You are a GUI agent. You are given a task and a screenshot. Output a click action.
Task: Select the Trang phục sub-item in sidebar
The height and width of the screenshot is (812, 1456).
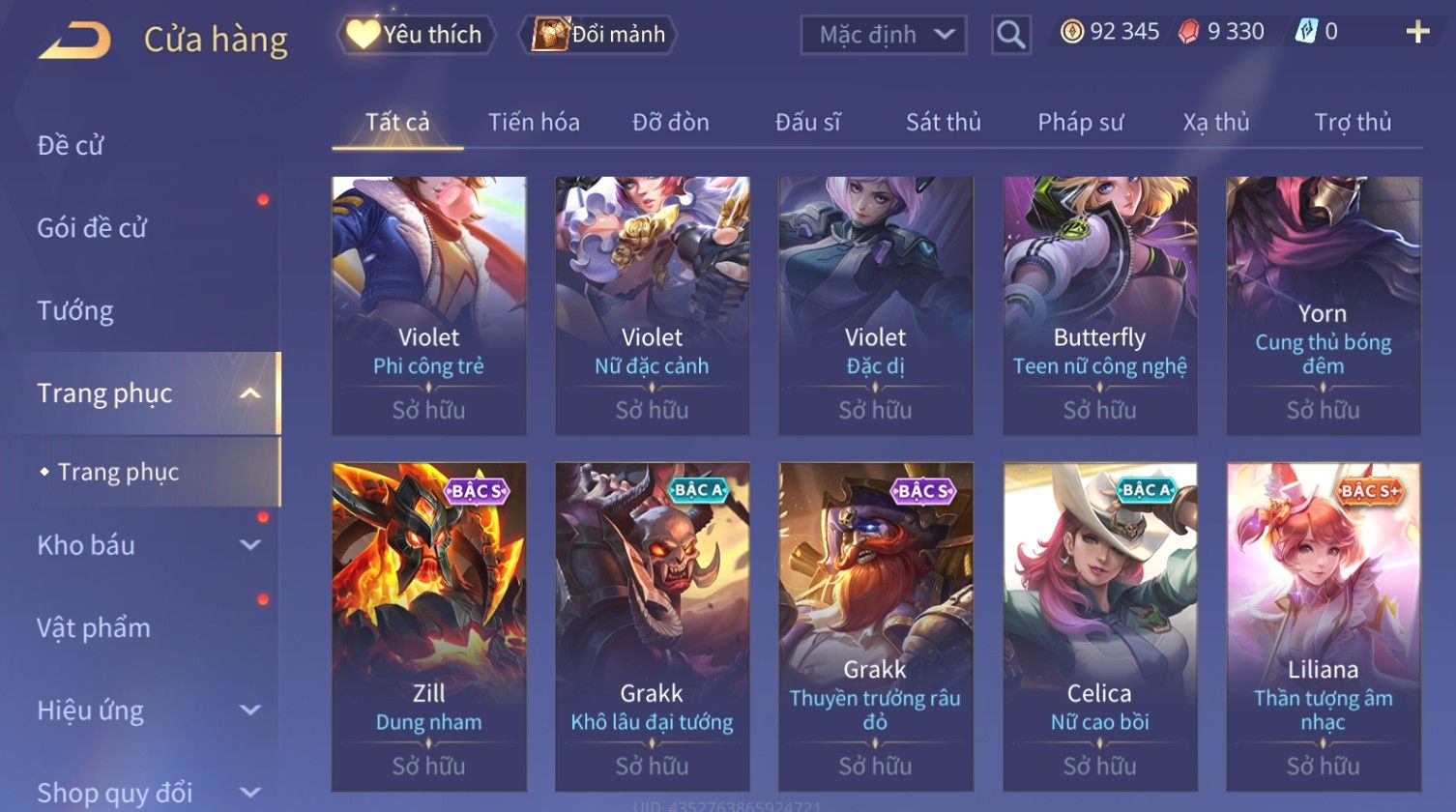coord(118,472)
